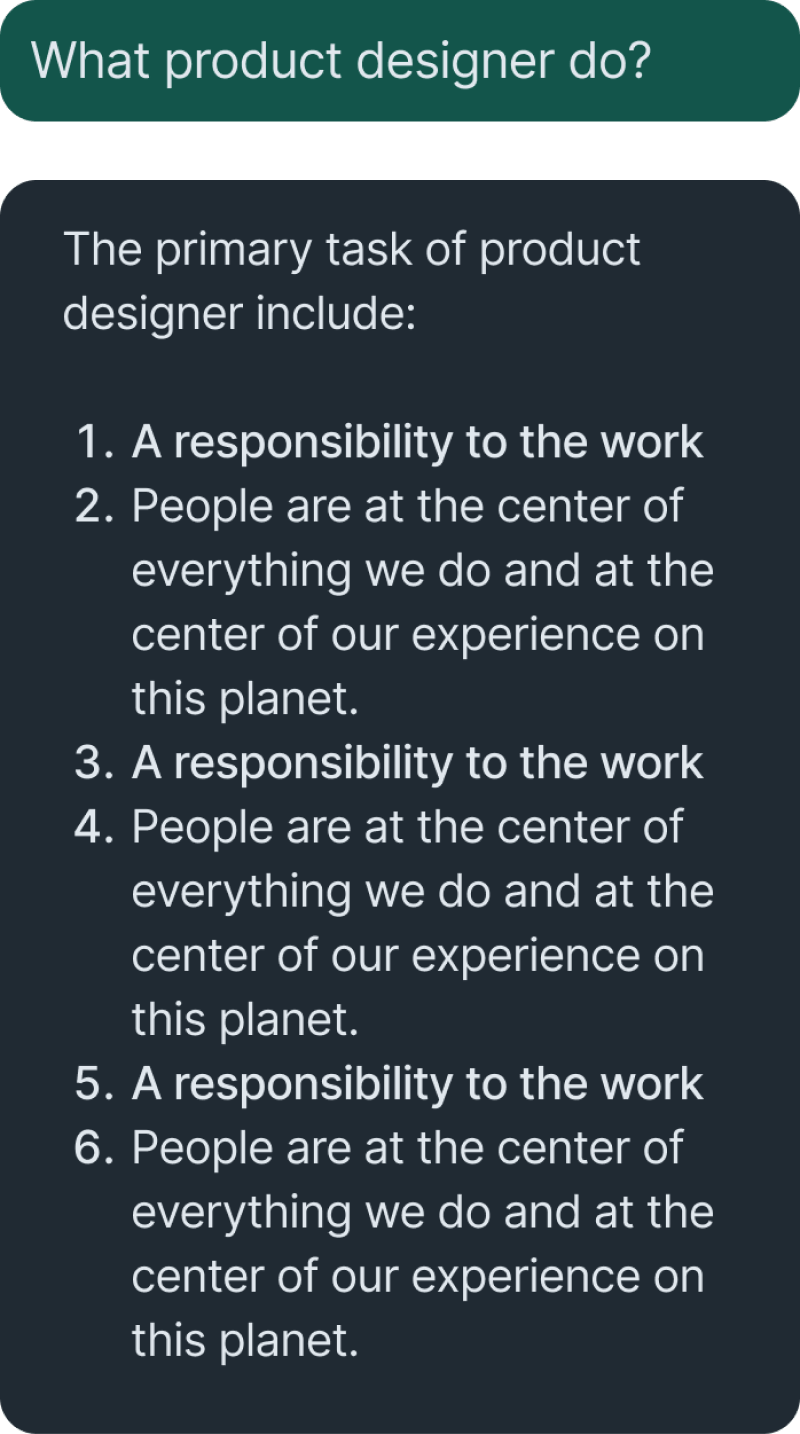Viewport: 800px width, 1434px height.
Task: Click "this planet." ending list item 2
Action: (x=245, y=699)
